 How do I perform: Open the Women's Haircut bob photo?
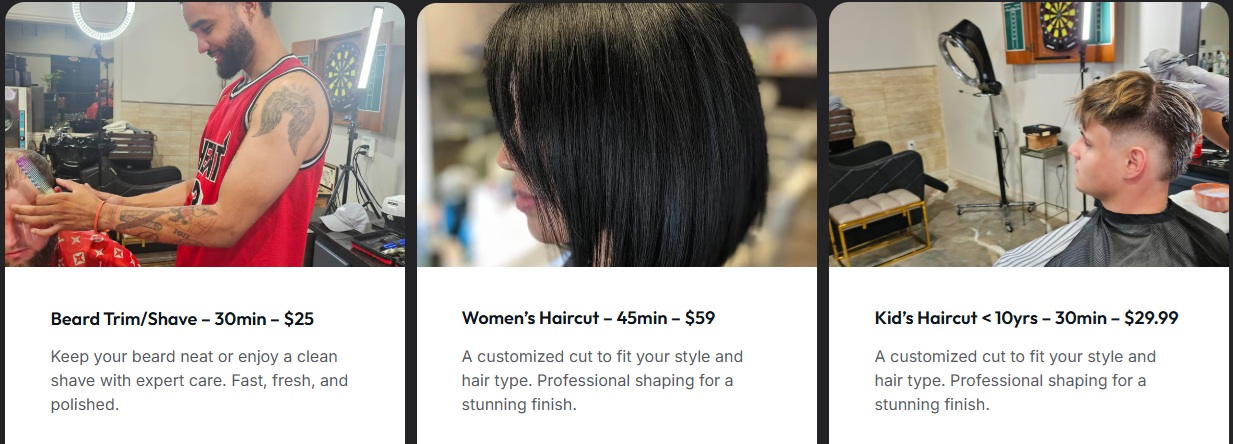(617, 134)
